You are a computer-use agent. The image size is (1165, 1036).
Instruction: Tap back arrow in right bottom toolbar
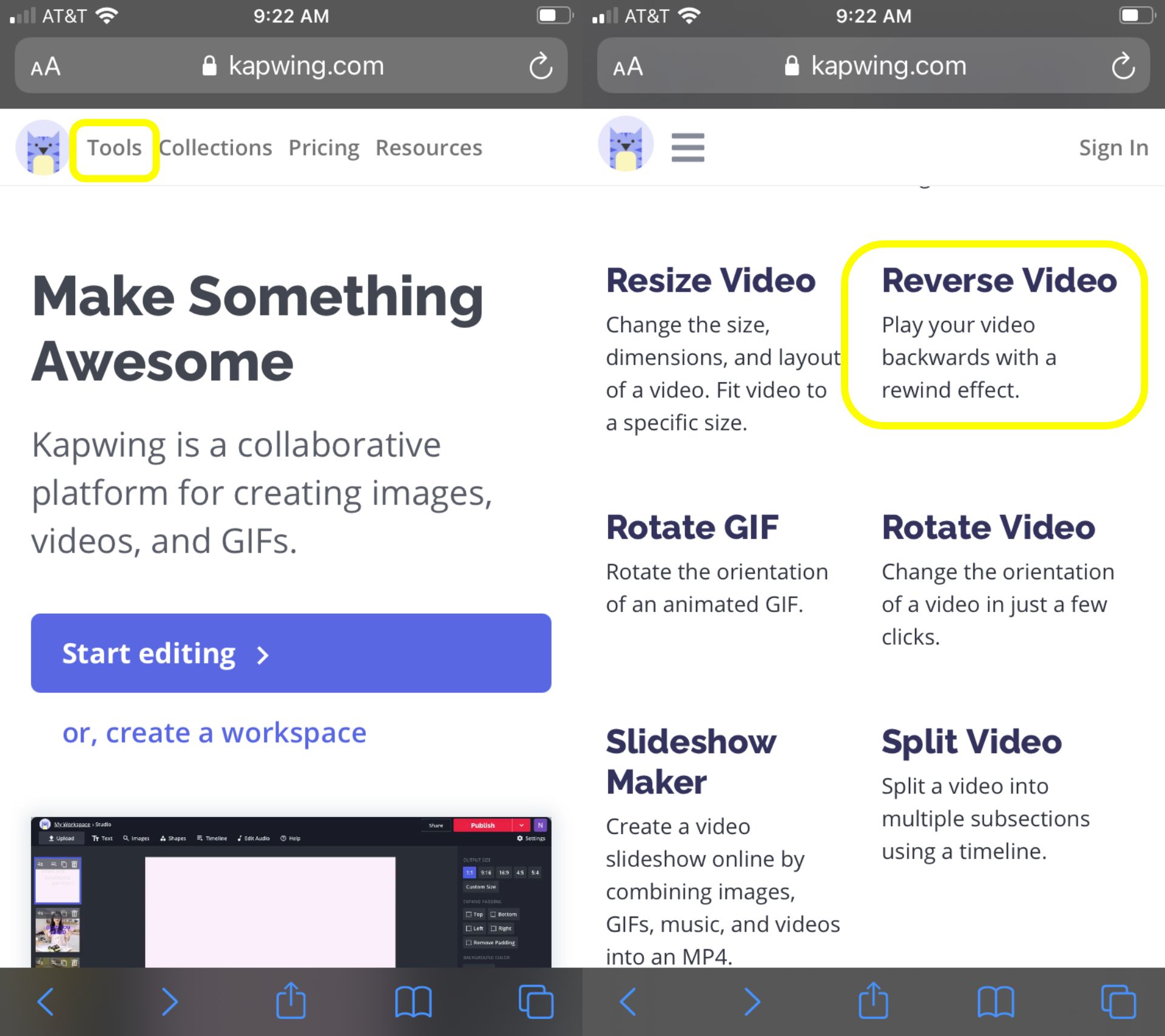[x=629, y=1001]
